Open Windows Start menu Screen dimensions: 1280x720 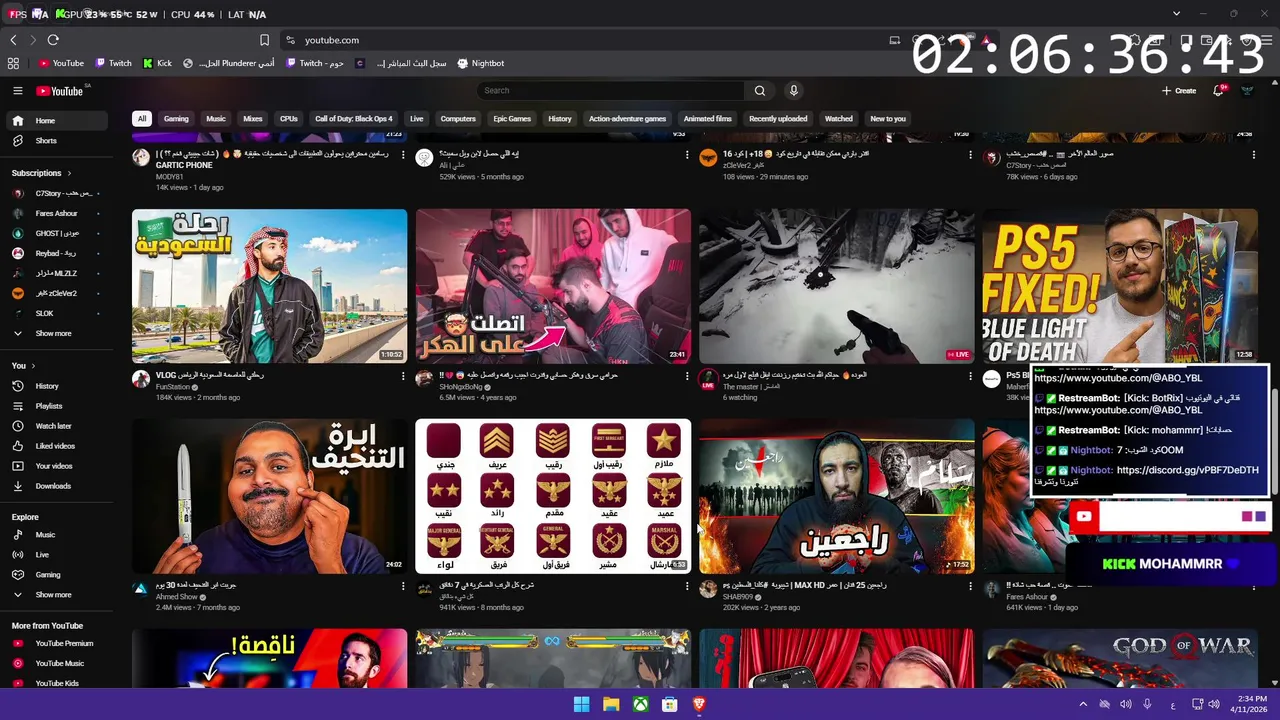click(581, 704)
